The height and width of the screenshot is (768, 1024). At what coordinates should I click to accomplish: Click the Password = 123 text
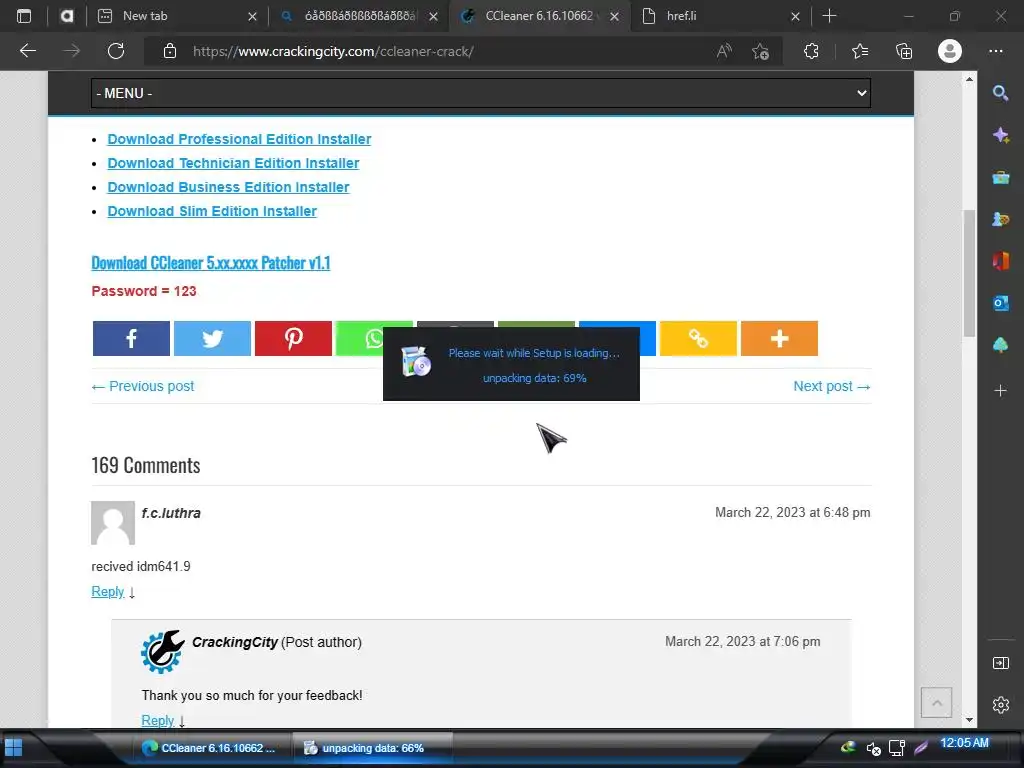[144, 291]
